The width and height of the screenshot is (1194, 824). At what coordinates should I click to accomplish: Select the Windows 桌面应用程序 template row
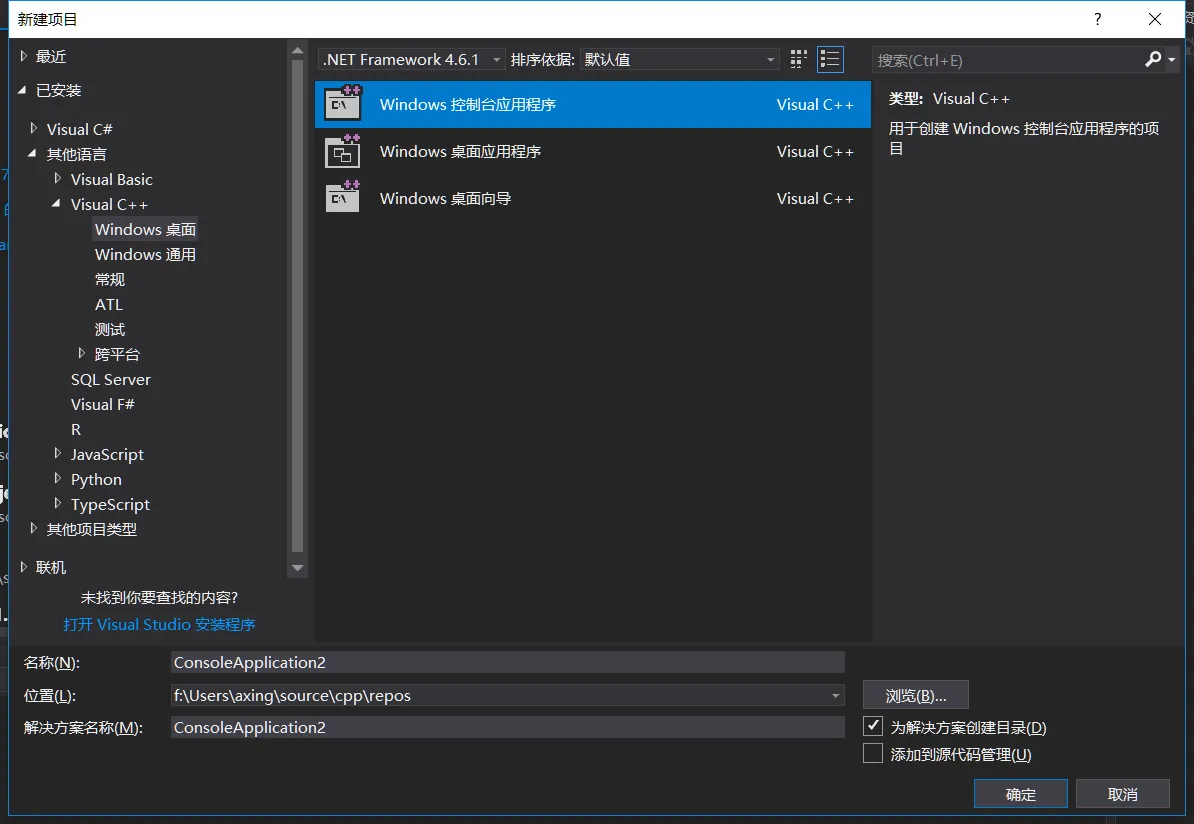point(592,151)
